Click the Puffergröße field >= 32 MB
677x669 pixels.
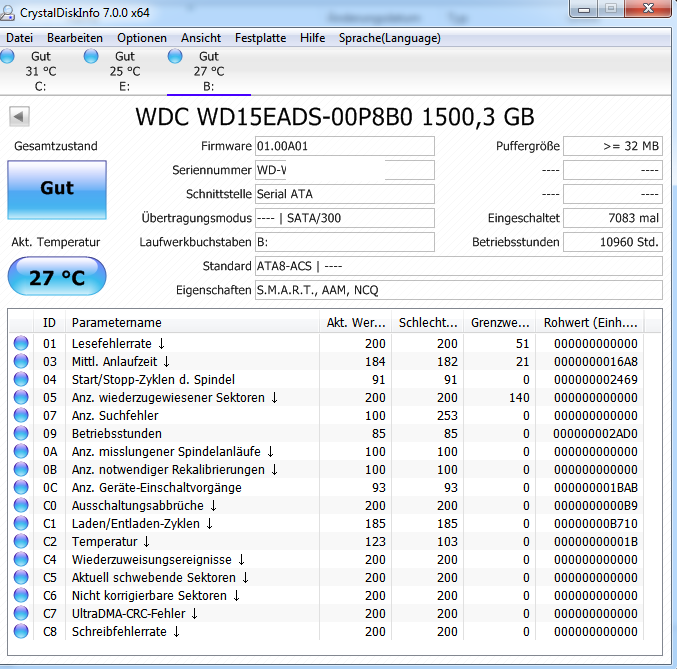point(613,146)
